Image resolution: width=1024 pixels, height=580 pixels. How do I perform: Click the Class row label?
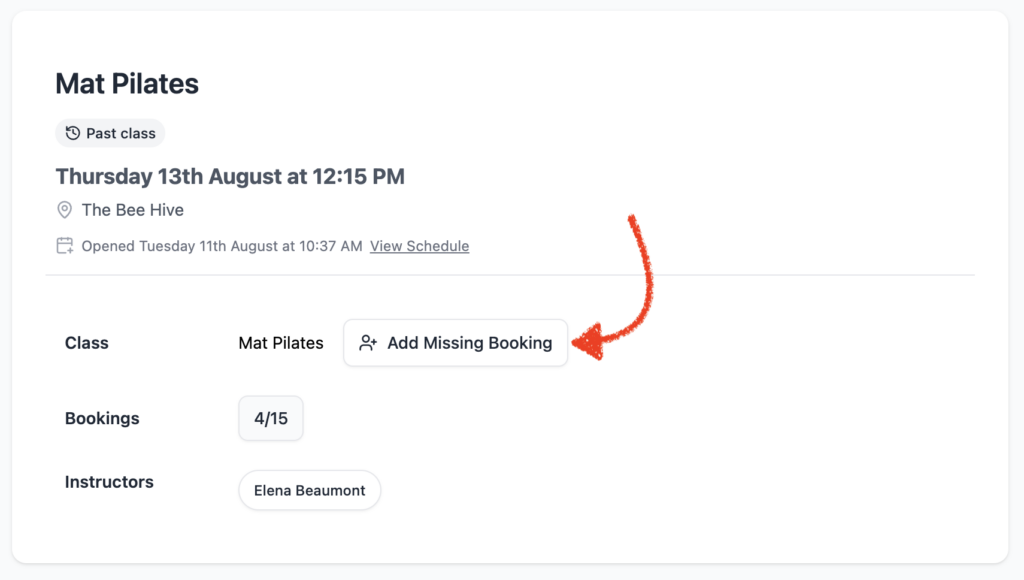(x=86, y=343)
